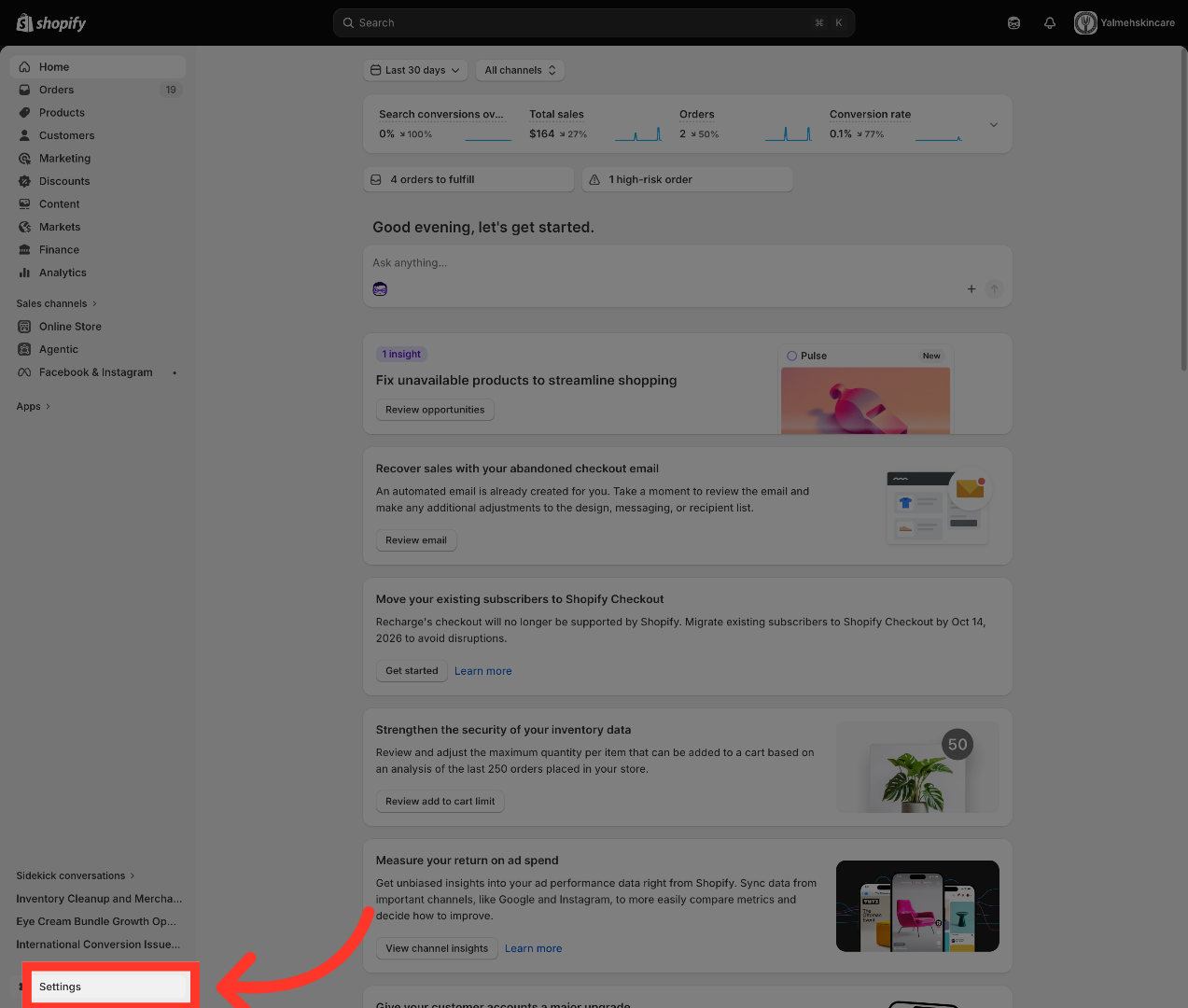This screenshot has height=1008, width=1188.
Task: Click the plus icon in the Ask anything box
Action: (x=971, y=289)
